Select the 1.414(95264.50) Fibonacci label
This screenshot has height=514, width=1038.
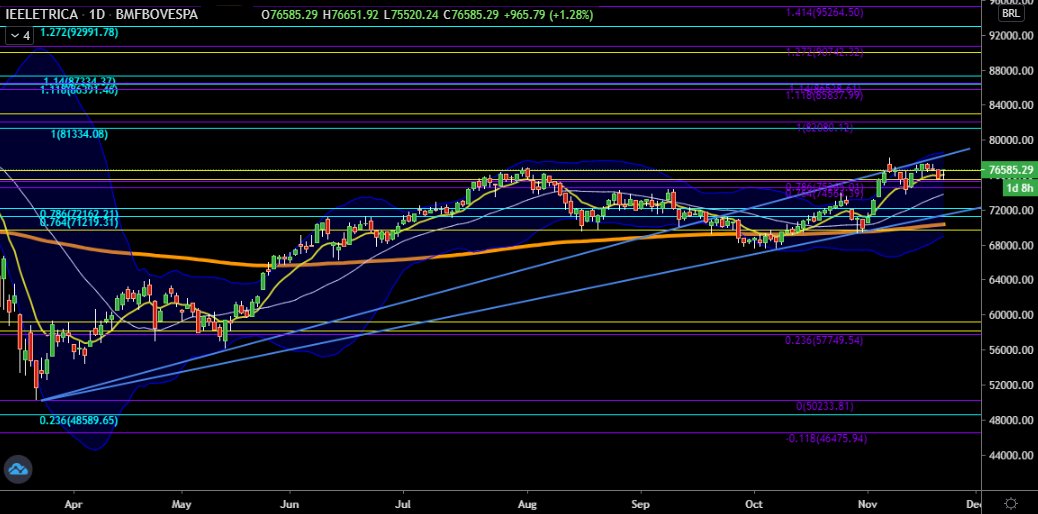[x=824, y=12]
